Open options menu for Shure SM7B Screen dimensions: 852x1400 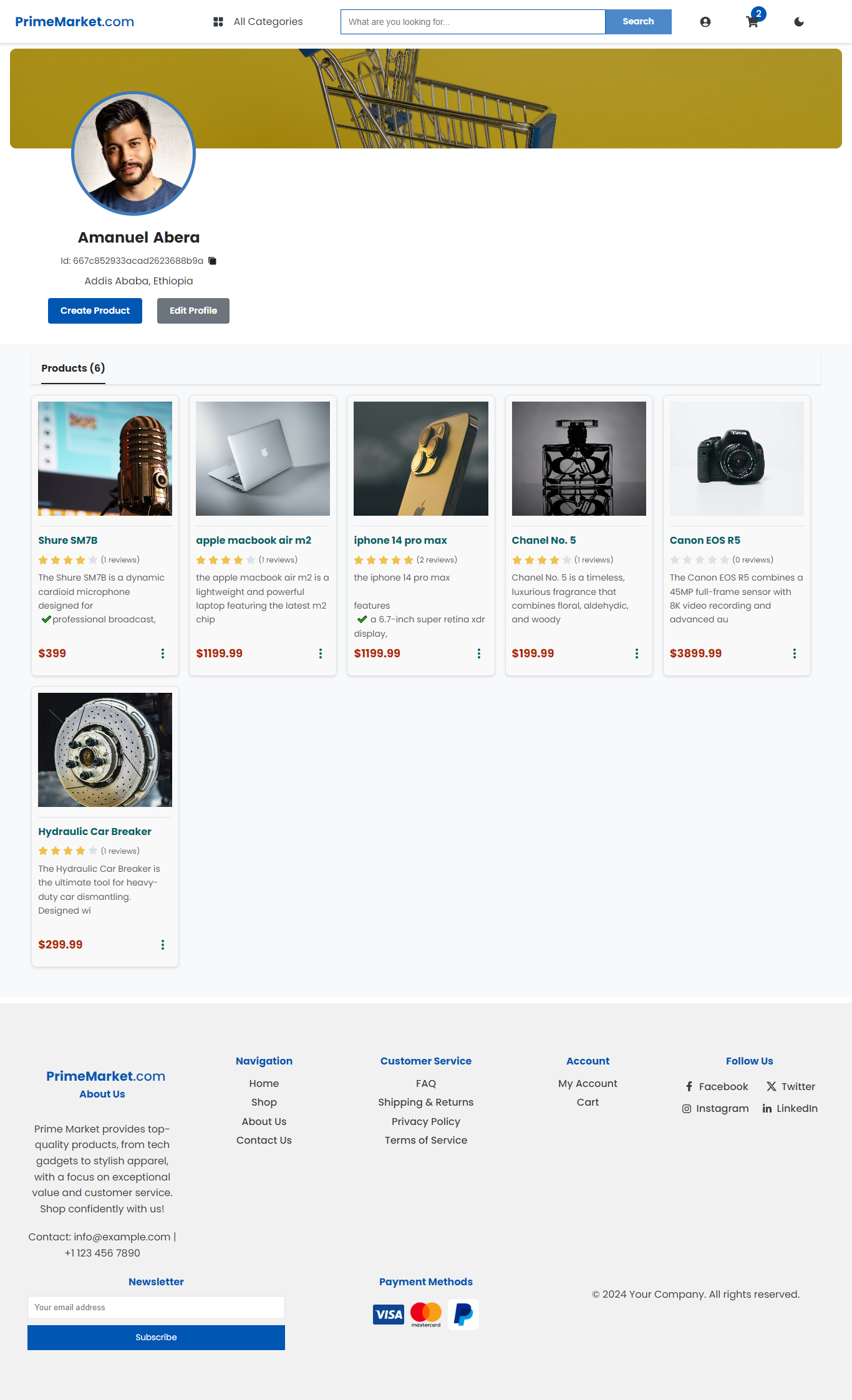163,654
